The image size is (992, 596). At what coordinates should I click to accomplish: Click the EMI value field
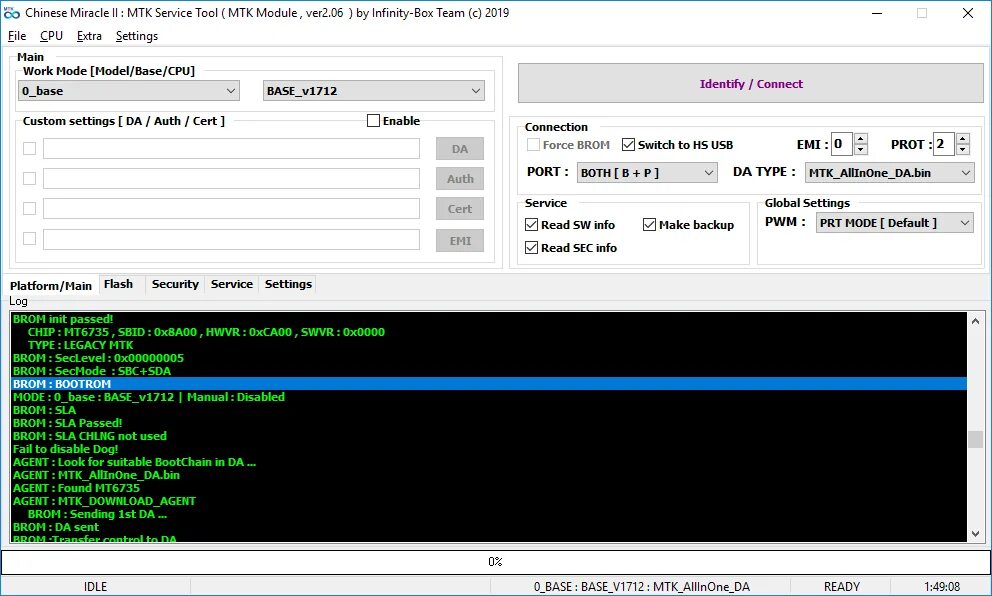841,144
